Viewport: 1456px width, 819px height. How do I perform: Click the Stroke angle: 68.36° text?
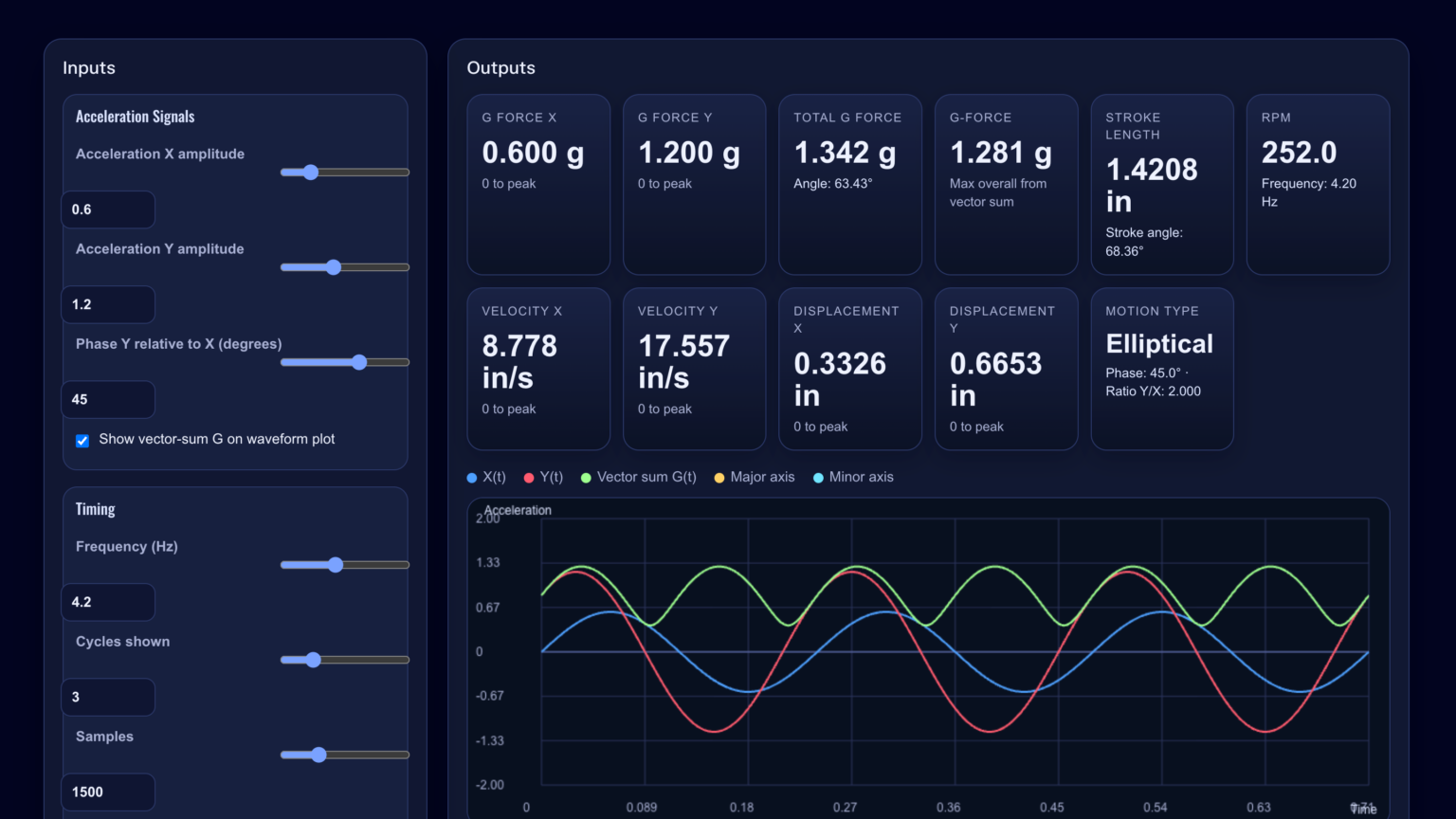click(1144, 242)
